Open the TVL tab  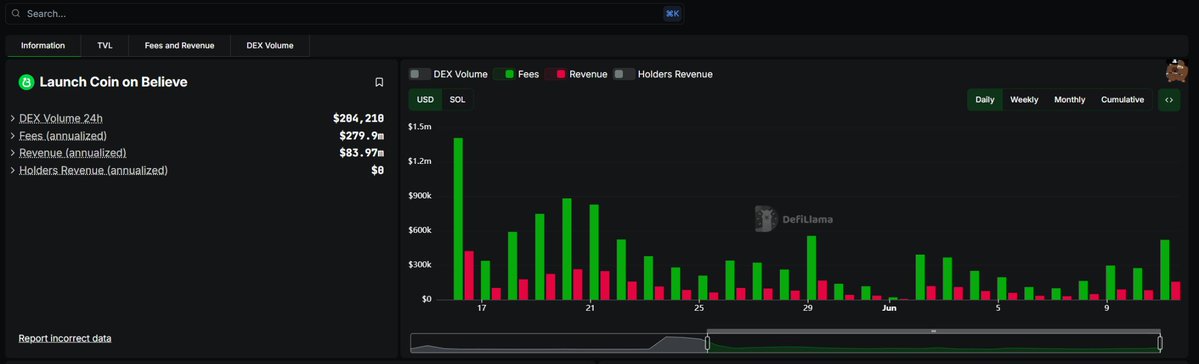pos(105,46)
